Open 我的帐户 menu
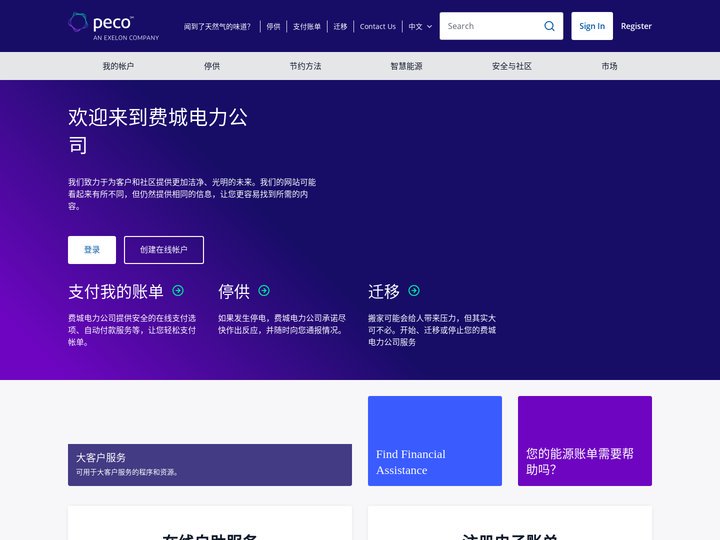The image size is (720, 540). coord(118,66)
